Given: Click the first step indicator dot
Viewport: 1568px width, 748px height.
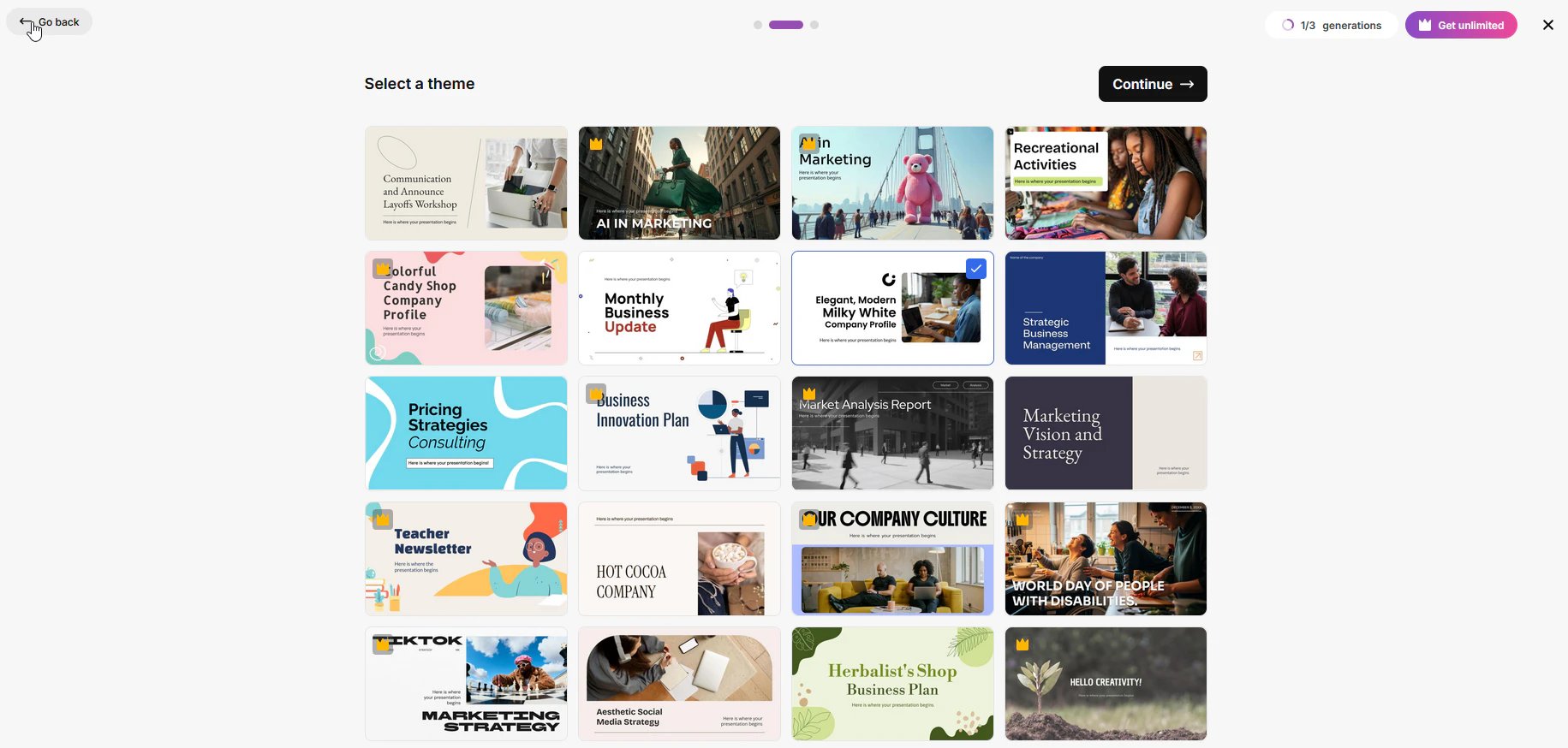Looking at the screenshot, I should click(x=758, y=25).
